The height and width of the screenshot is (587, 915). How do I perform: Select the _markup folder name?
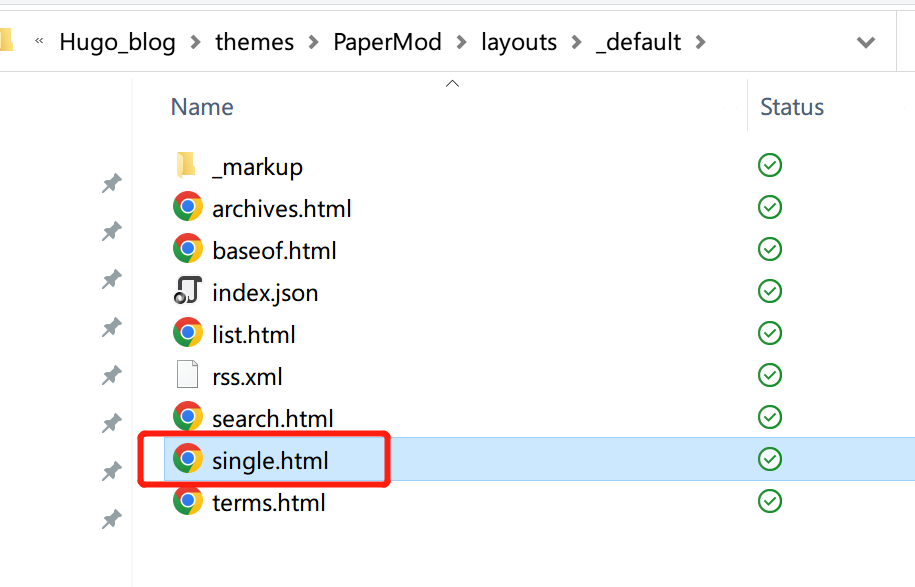click(257, 167)
